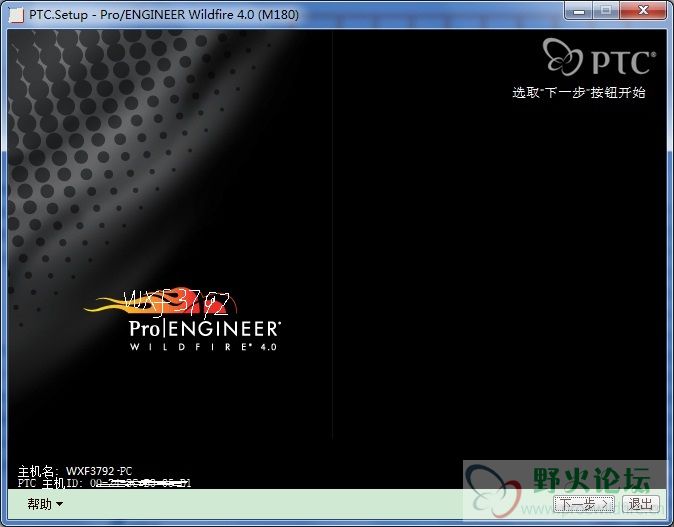The height and width of the screenshot is (527, 674).
Task: Click the host name text WXF3792-PC
Action: 99,471
